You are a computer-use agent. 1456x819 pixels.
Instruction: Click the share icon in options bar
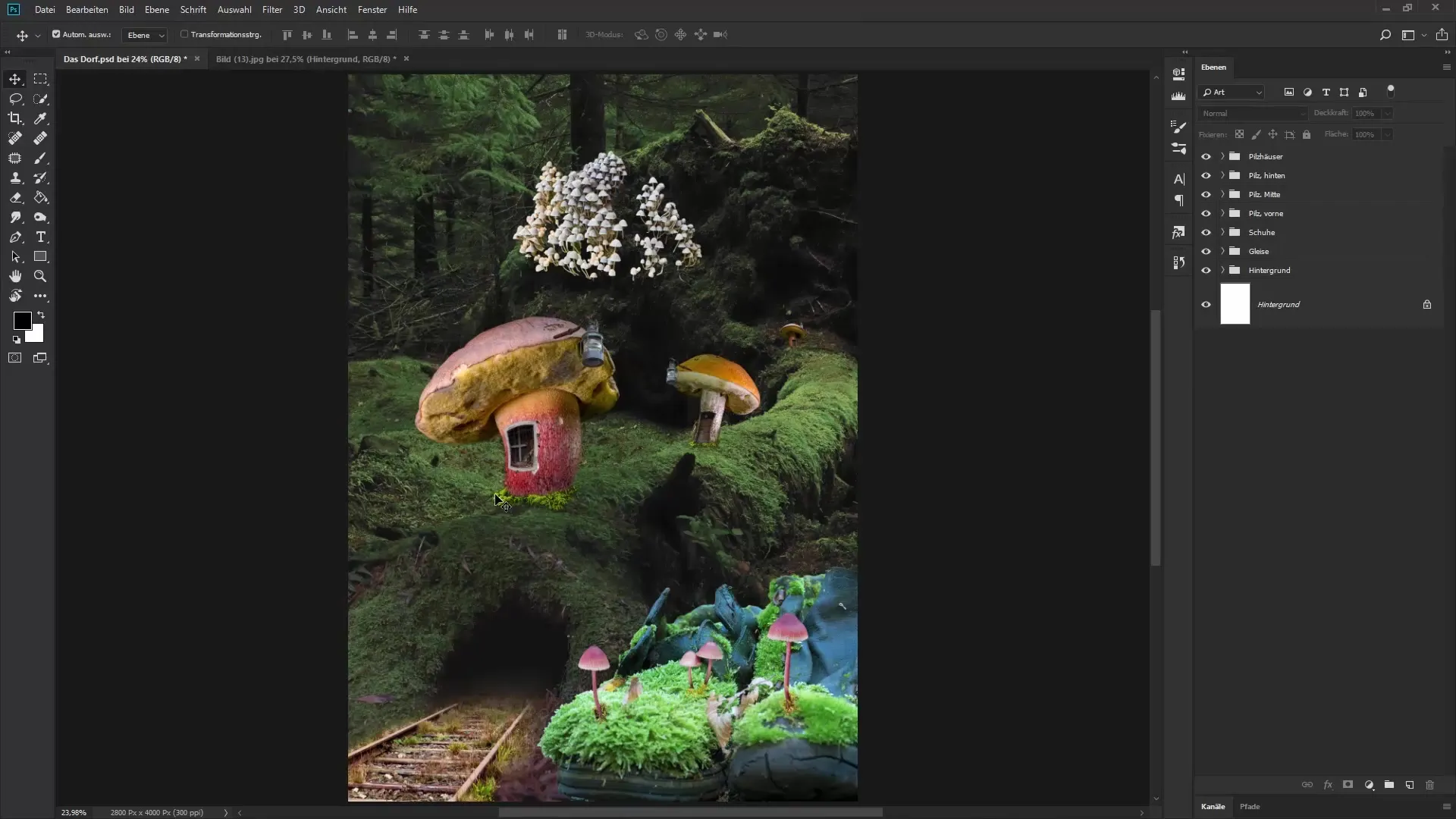[x=1442, y=35]
